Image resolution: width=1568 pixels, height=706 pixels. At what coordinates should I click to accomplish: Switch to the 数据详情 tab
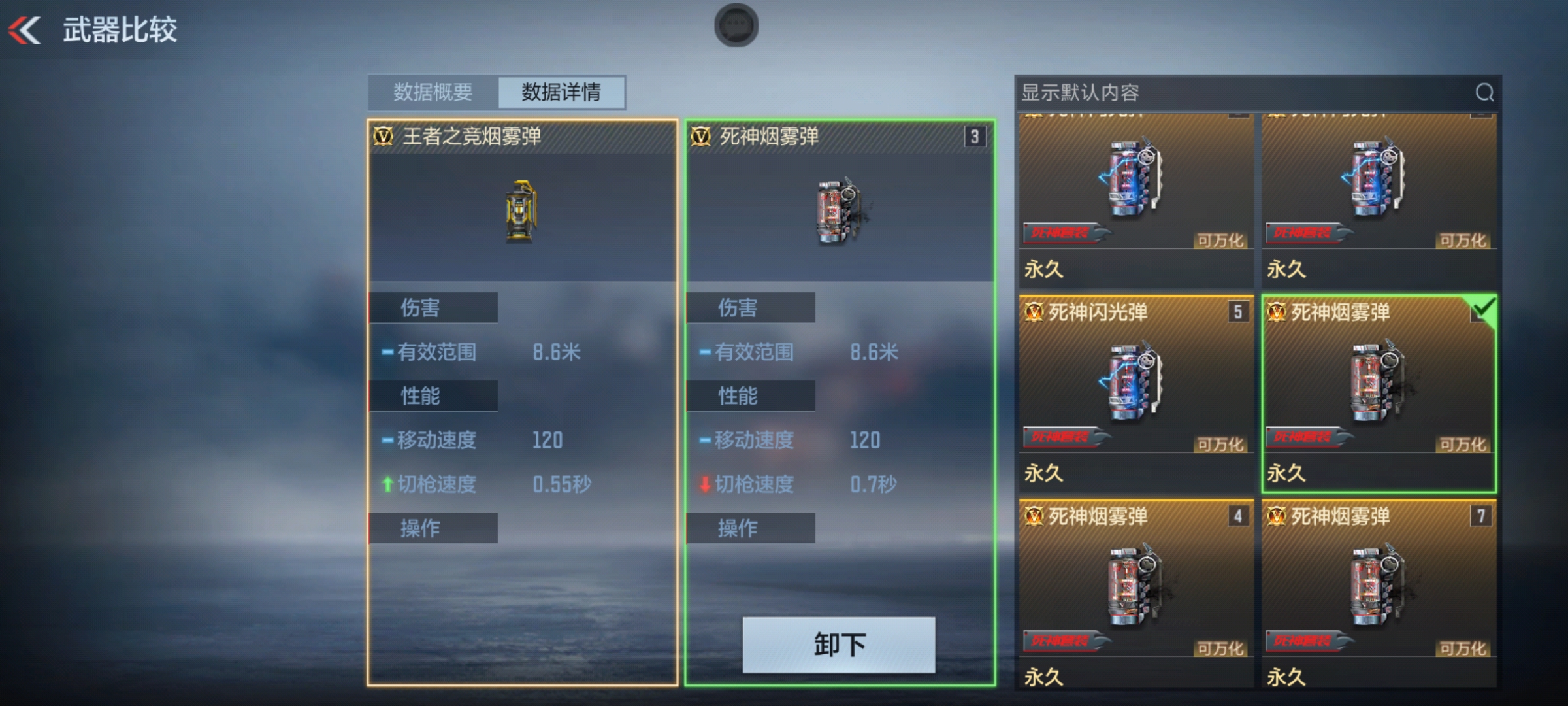tap(561, 92)
